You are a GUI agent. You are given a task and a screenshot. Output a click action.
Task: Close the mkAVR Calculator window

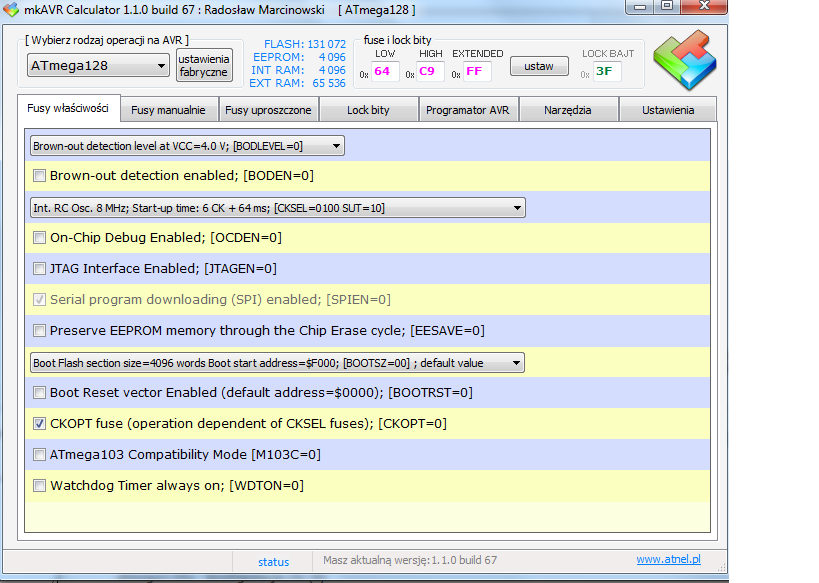[704, 6]
